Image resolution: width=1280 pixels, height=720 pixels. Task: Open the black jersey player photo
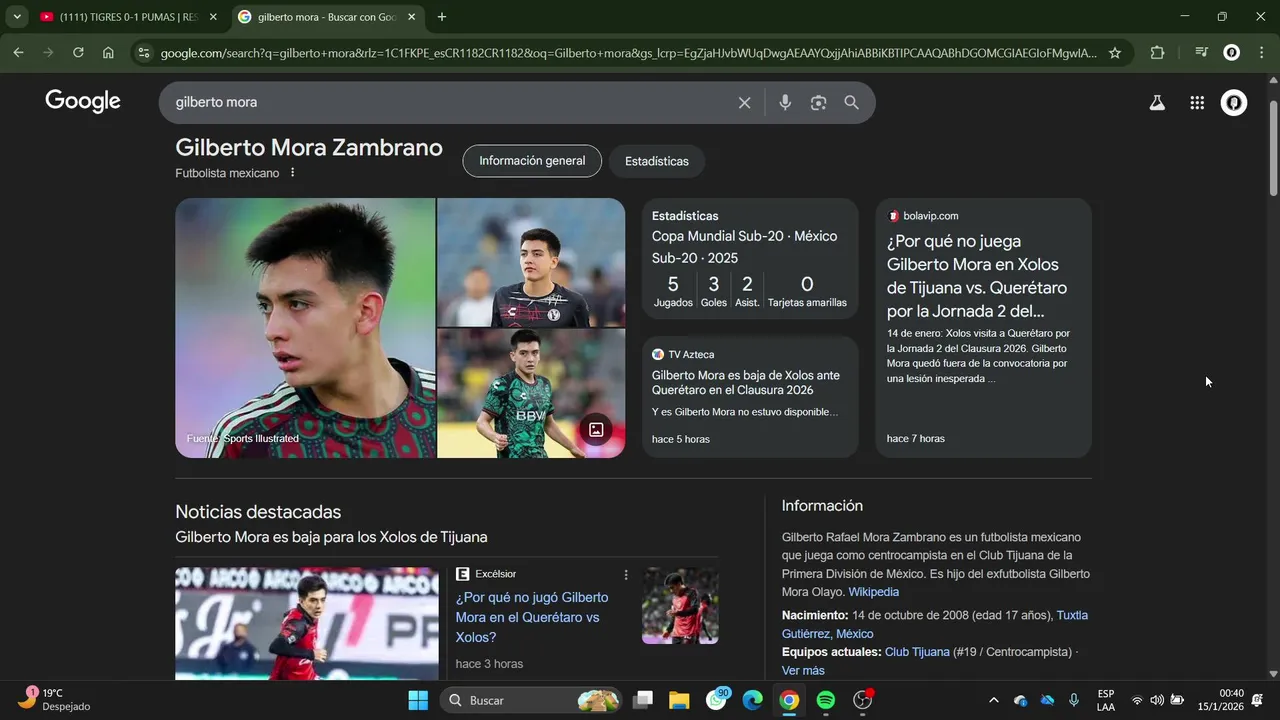pos(531,262)
